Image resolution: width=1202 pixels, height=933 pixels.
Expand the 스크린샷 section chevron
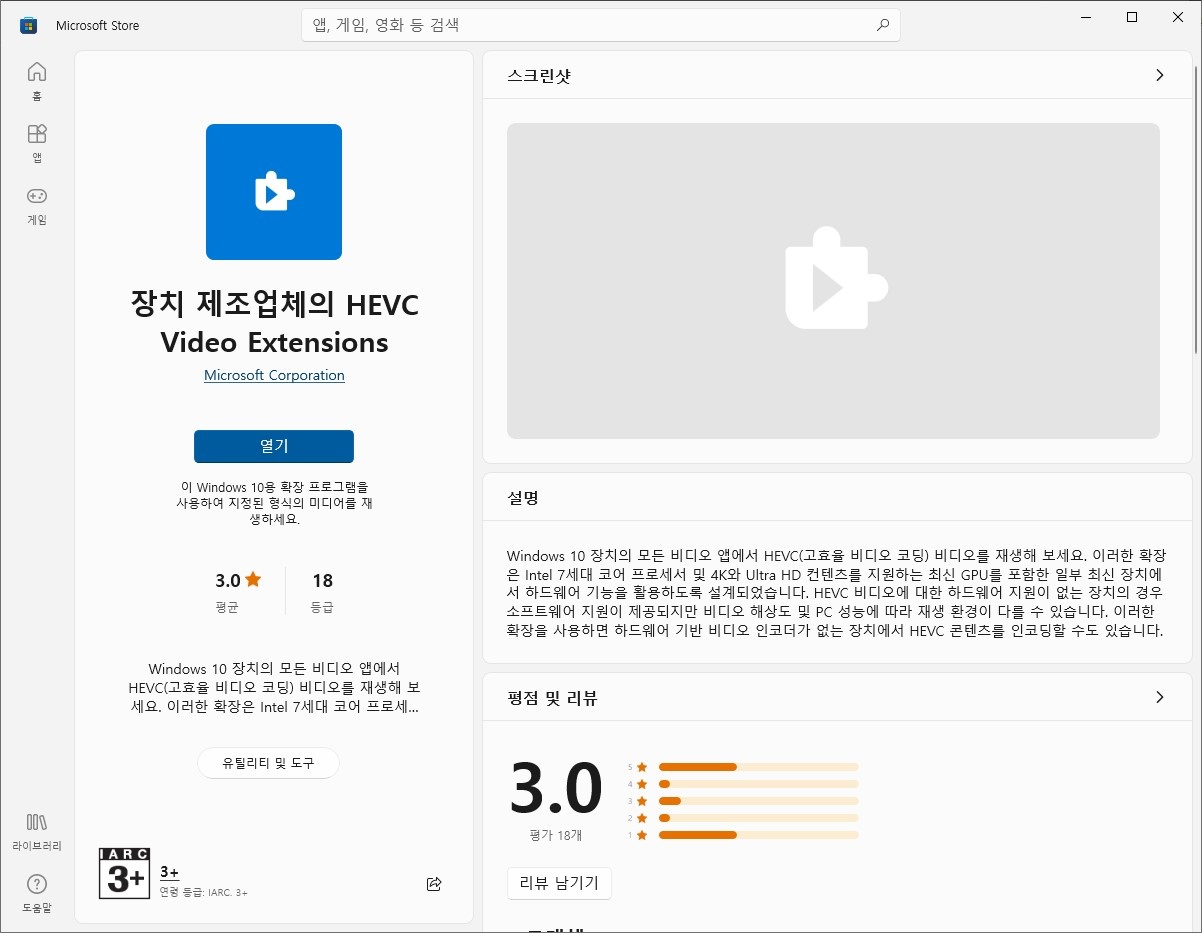tap(1159, 75)
